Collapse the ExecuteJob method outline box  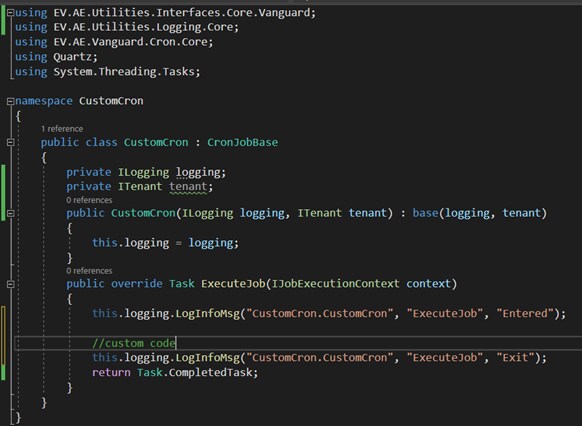[10, 284]
